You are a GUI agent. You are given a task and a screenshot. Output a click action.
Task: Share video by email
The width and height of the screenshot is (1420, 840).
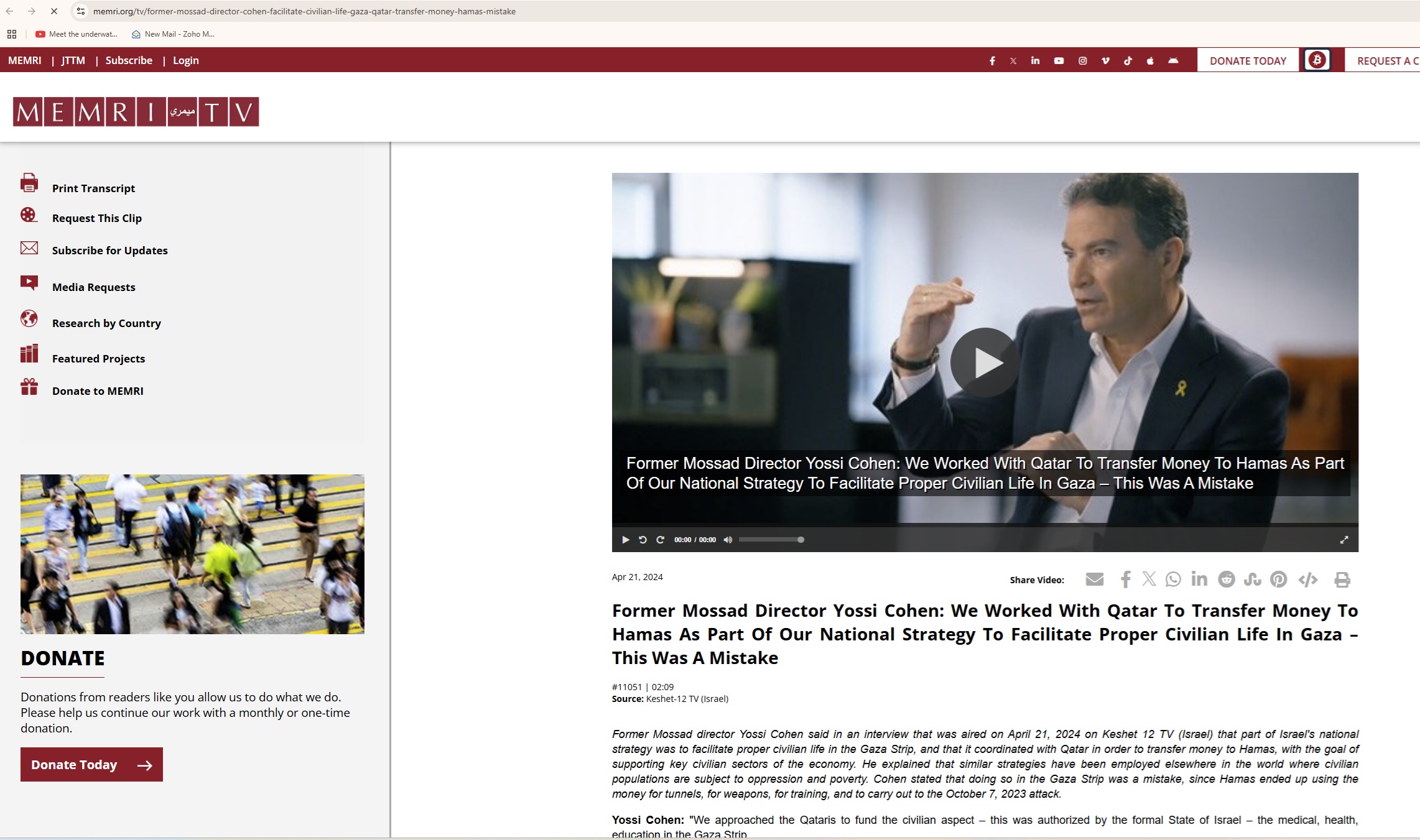coord(1095,579)
